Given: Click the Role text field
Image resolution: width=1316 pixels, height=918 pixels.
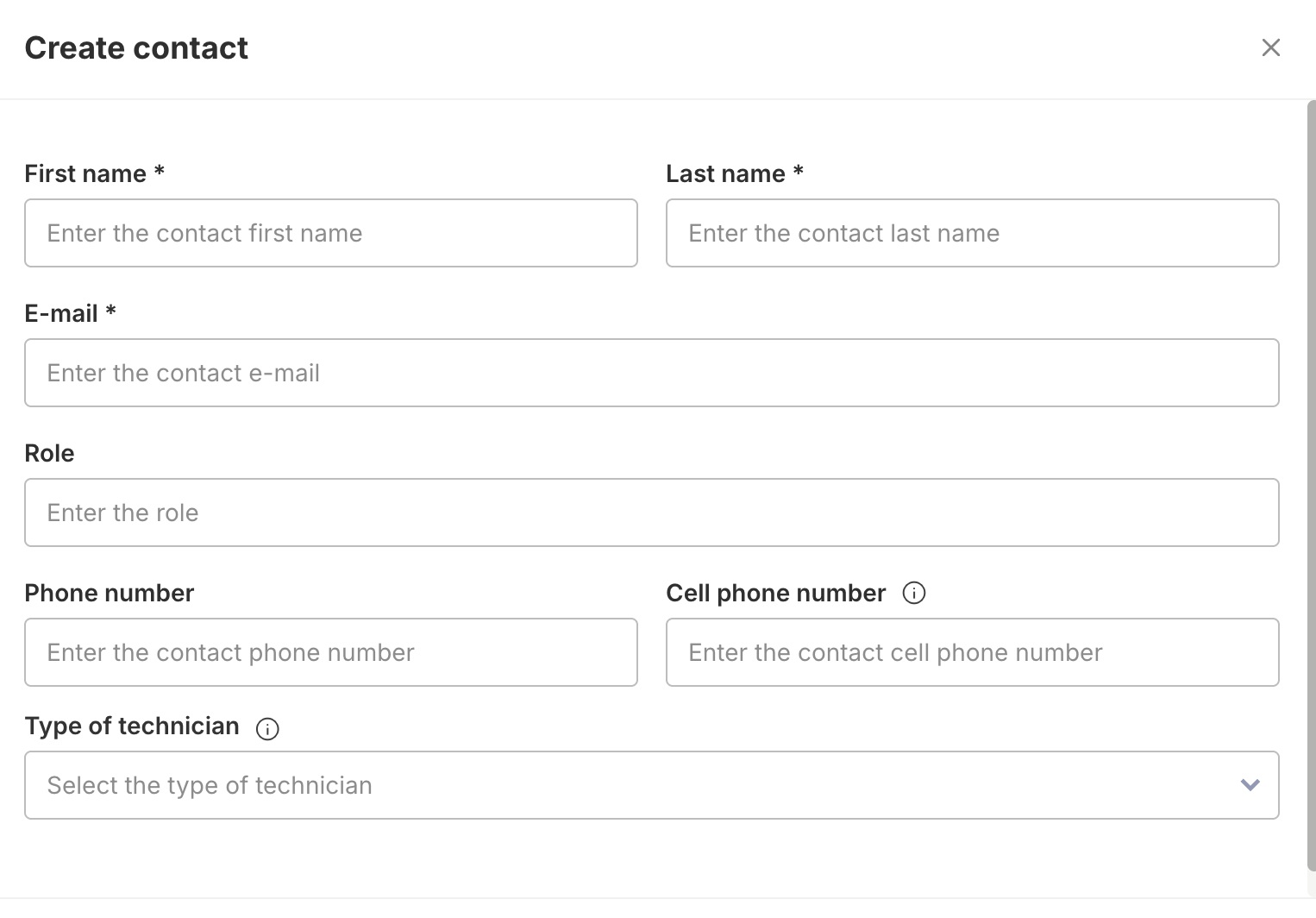Looking at the screenshot, I should pyautogui.click(x=651, y=512).
